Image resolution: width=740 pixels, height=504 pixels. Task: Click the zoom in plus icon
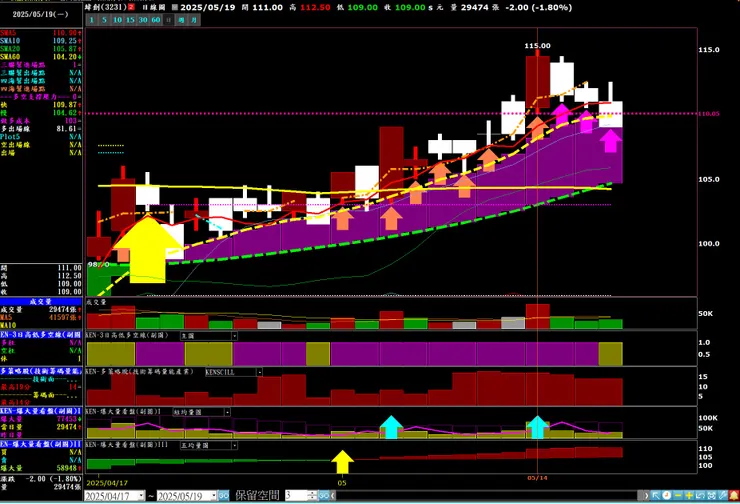pyautogui.click(x=689, y=496)
